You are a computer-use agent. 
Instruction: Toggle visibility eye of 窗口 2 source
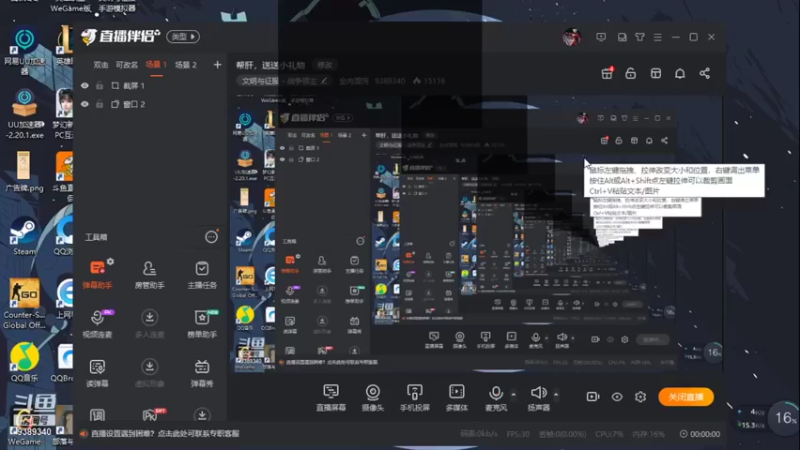85,104
